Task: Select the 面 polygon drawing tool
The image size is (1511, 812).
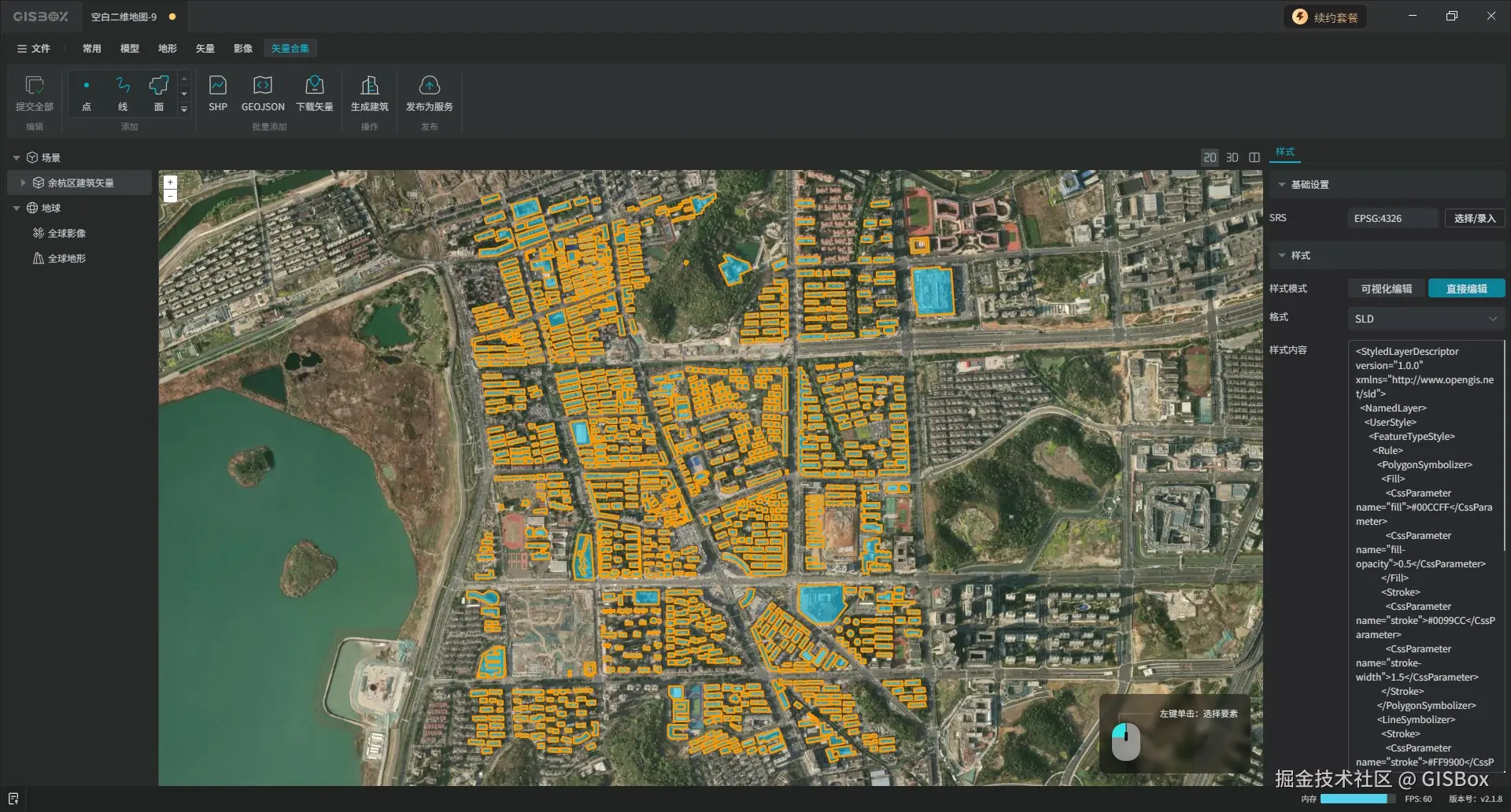Action: click(x=159, y=93)
